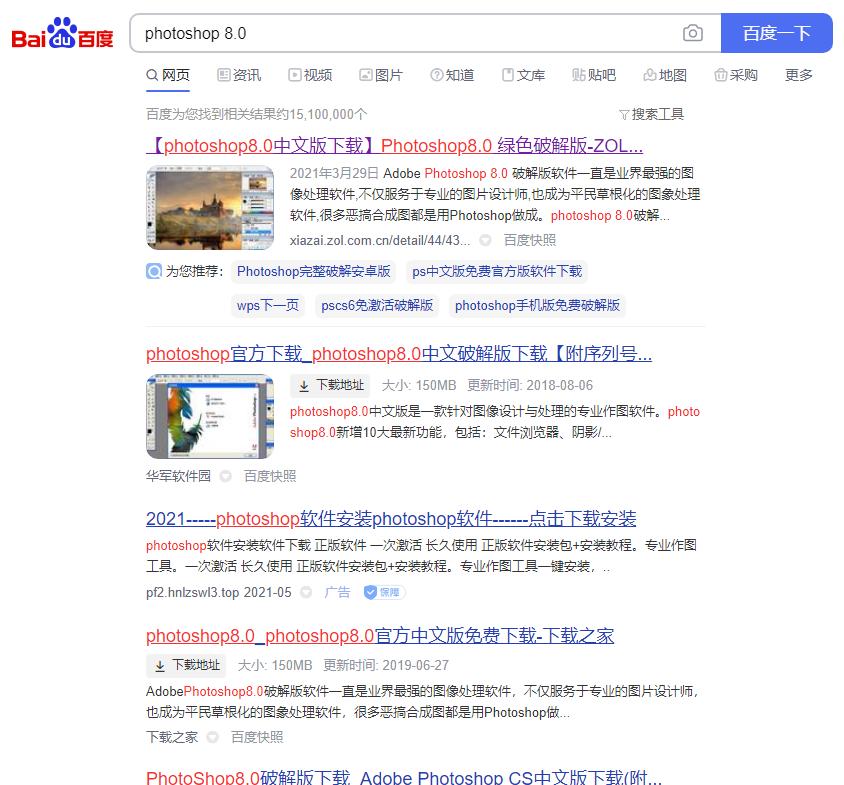Click the magnifier icon before 为您推荐

(x=152, y=271)
